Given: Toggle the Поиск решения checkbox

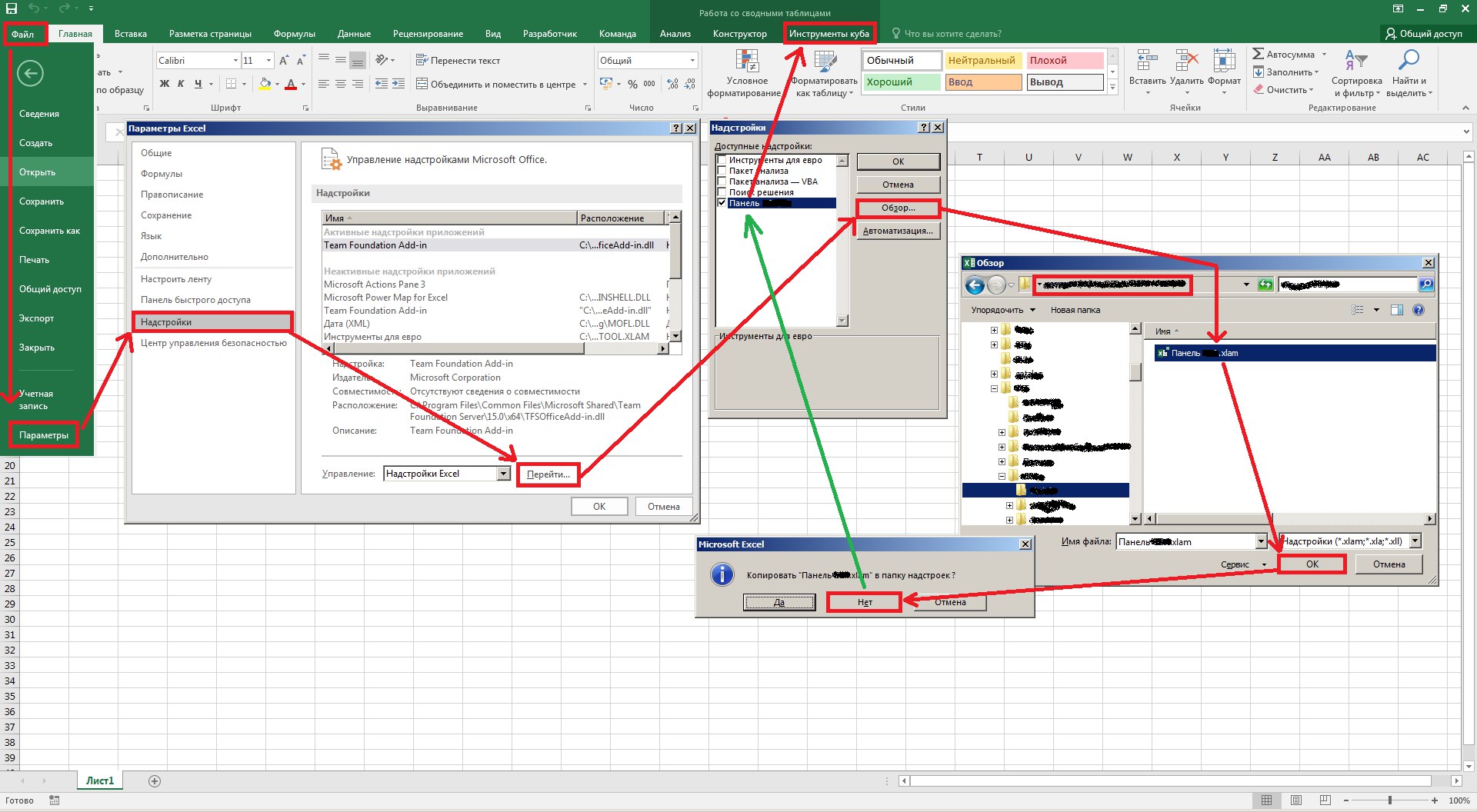Looking at the screenshot, I should 722,192.
